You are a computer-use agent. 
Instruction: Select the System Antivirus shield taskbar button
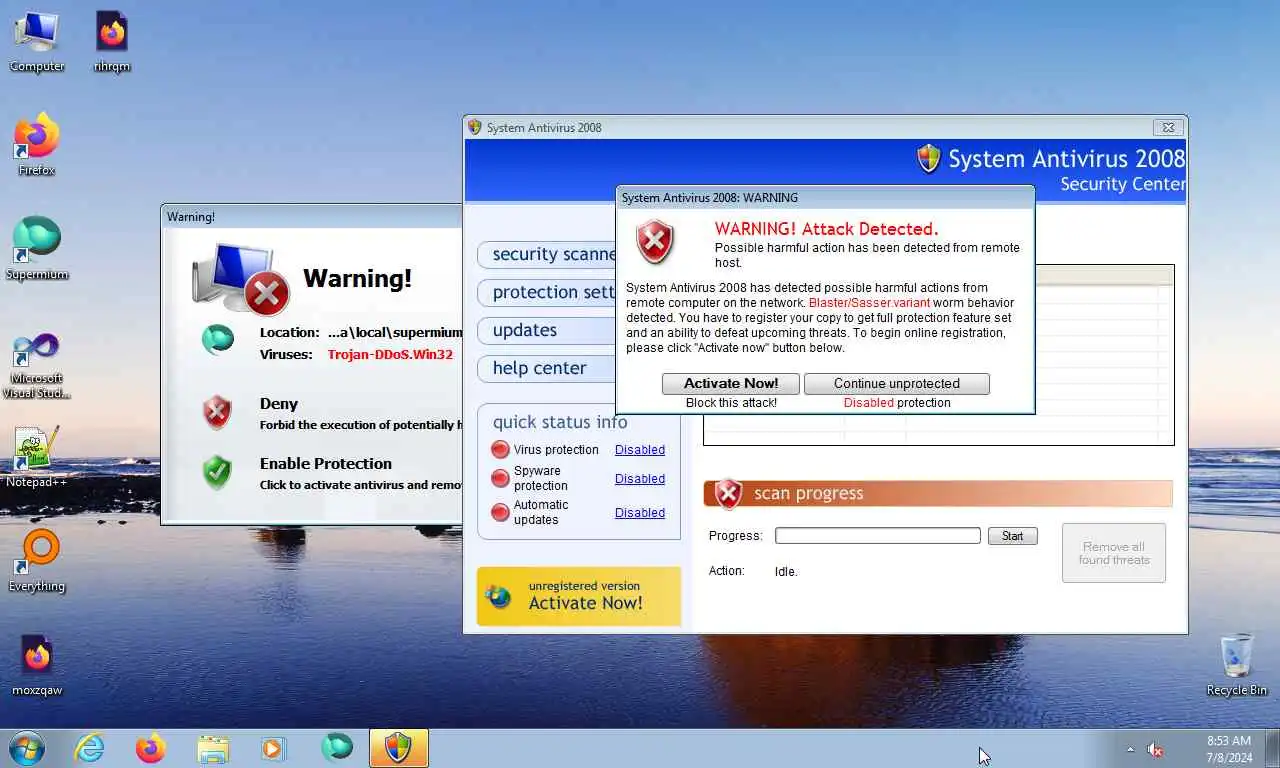[x=399, y=748]
